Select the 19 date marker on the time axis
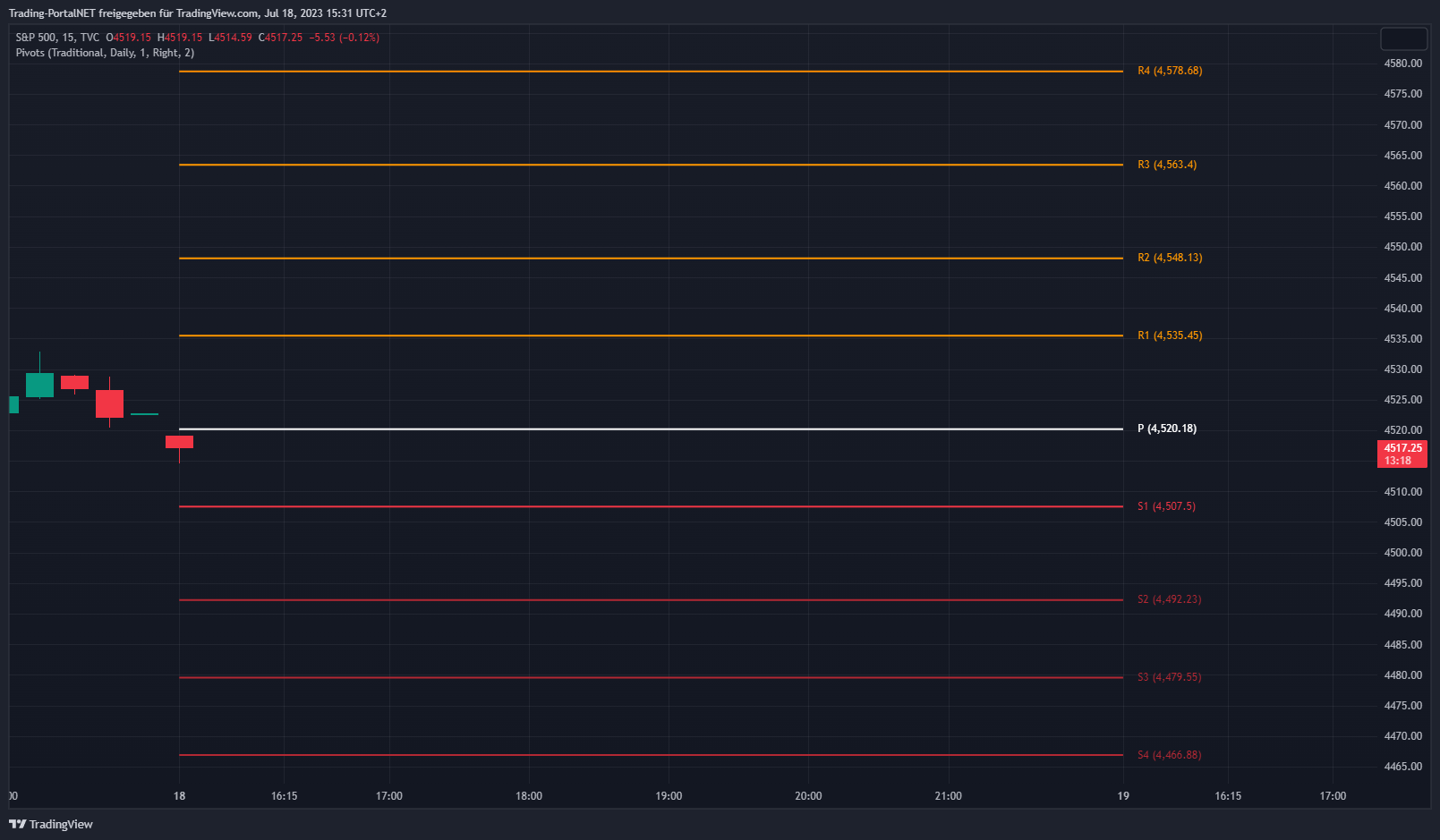 (1123, 796)
